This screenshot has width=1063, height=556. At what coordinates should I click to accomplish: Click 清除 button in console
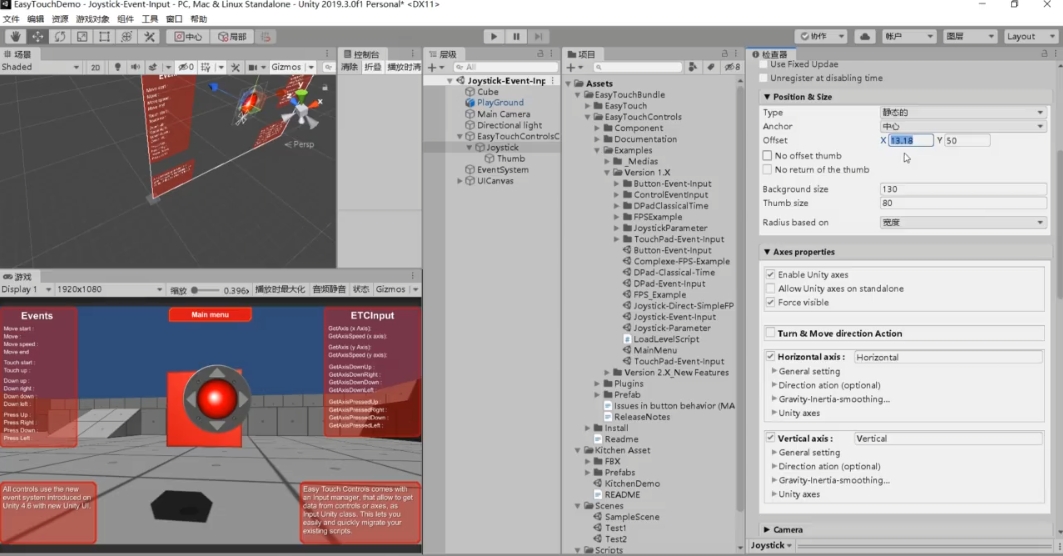(x=349, y=67)
